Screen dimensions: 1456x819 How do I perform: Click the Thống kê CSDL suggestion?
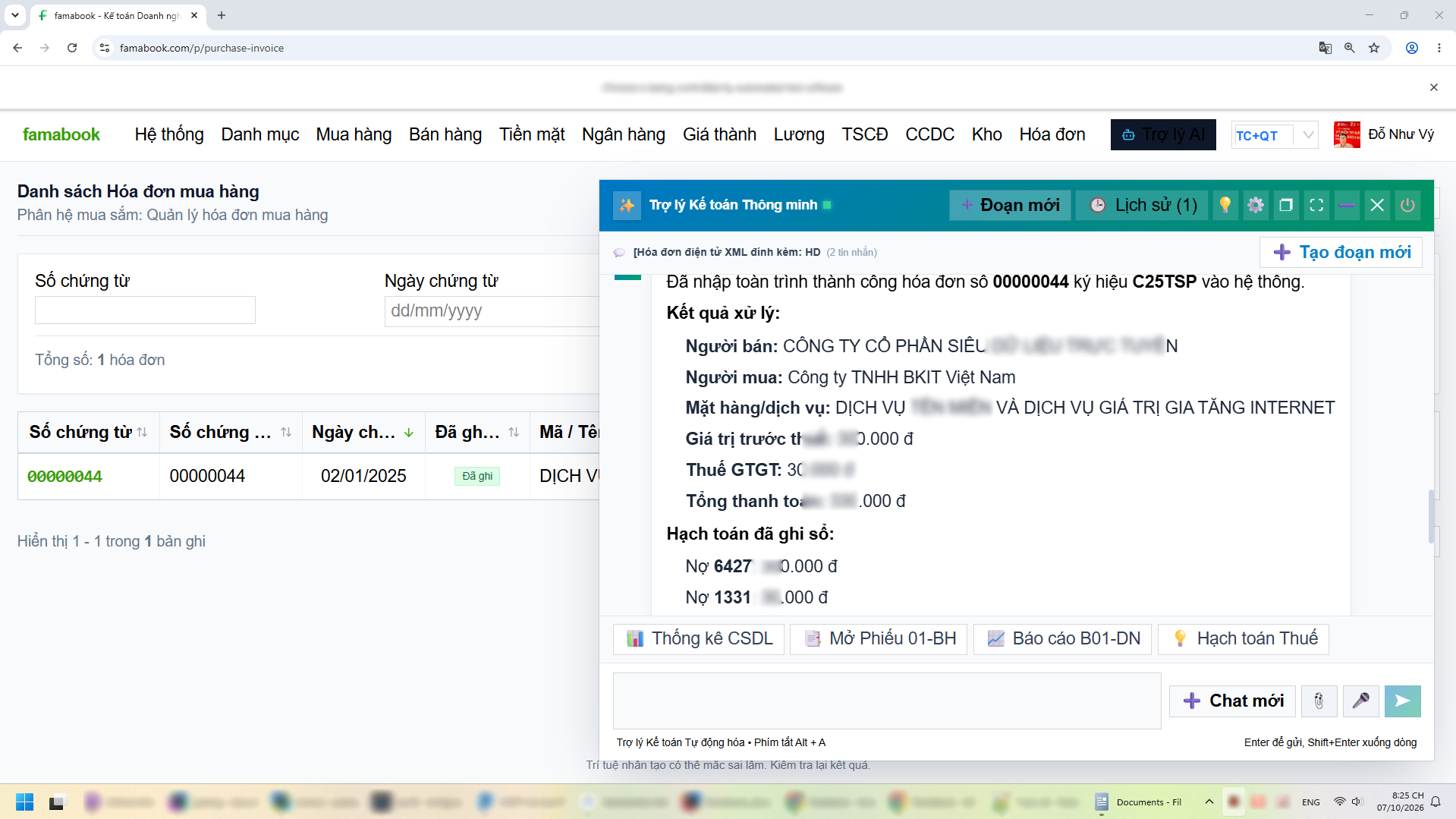pos(699,638)
